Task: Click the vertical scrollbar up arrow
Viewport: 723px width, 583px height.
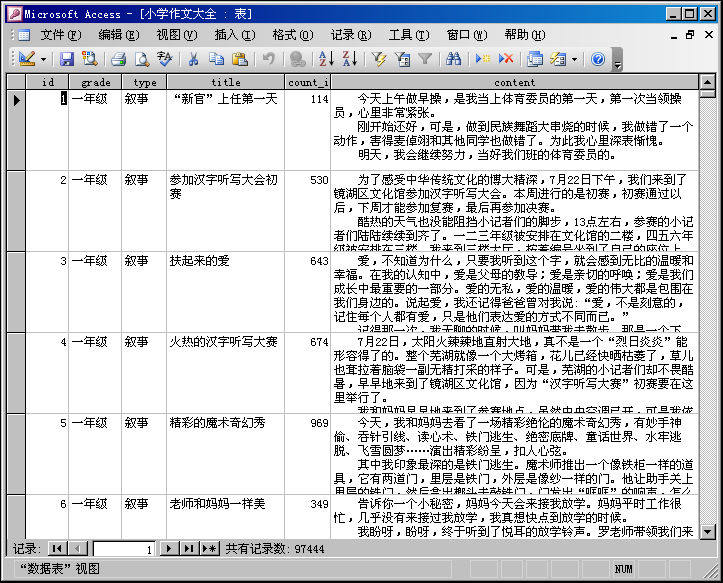Action: (x=707, y=82)
